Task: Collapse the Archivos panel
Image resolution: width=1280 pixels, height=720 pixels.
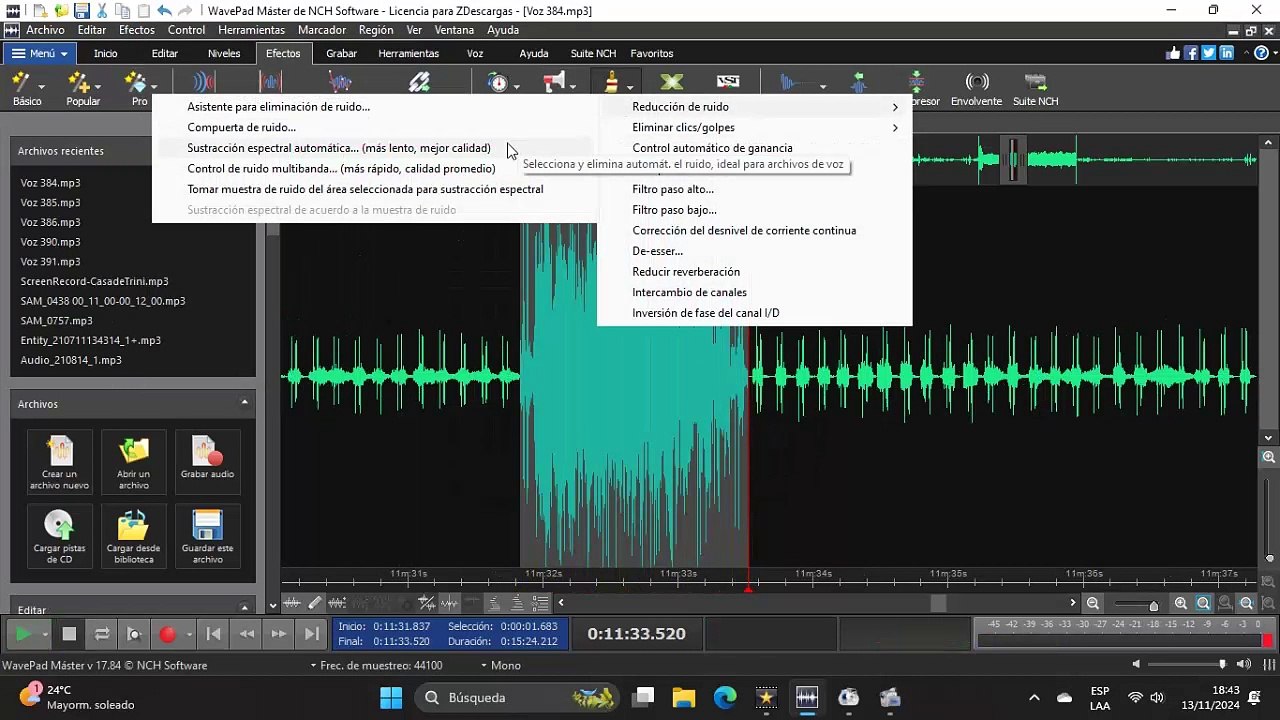Action: pos(244,403)
